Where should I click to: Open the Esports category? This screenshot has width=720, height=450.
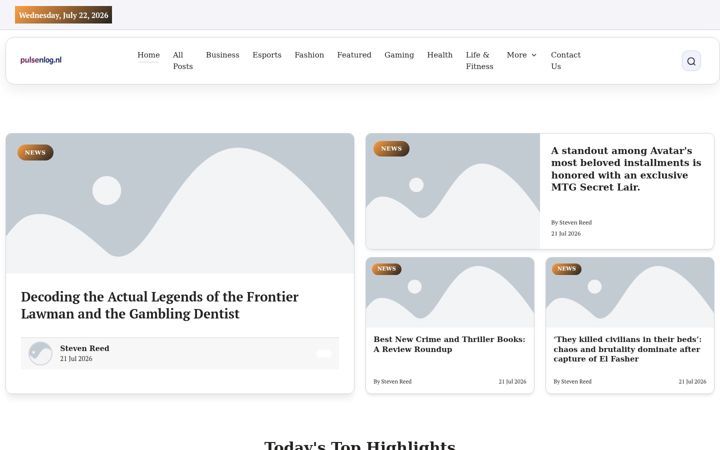pyautogui.click(x=267, y=55)
